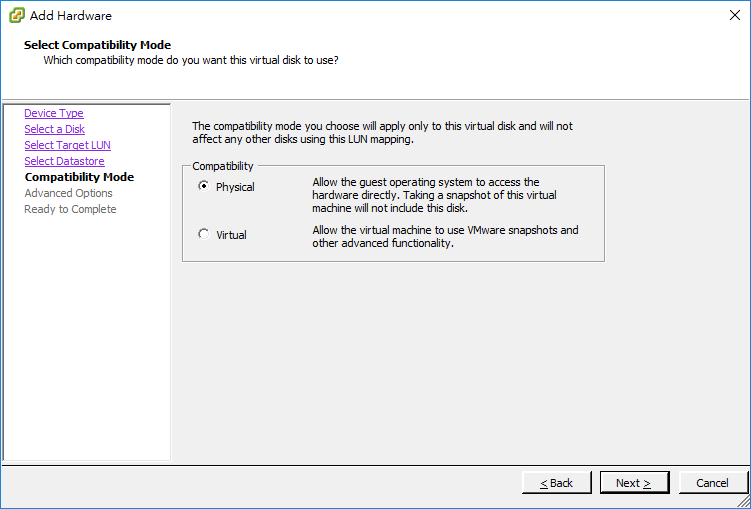Screen dimensions: 751x509
Task: Click the greyed-out Ready to Complete step
Action: click(x=70, y=209)
